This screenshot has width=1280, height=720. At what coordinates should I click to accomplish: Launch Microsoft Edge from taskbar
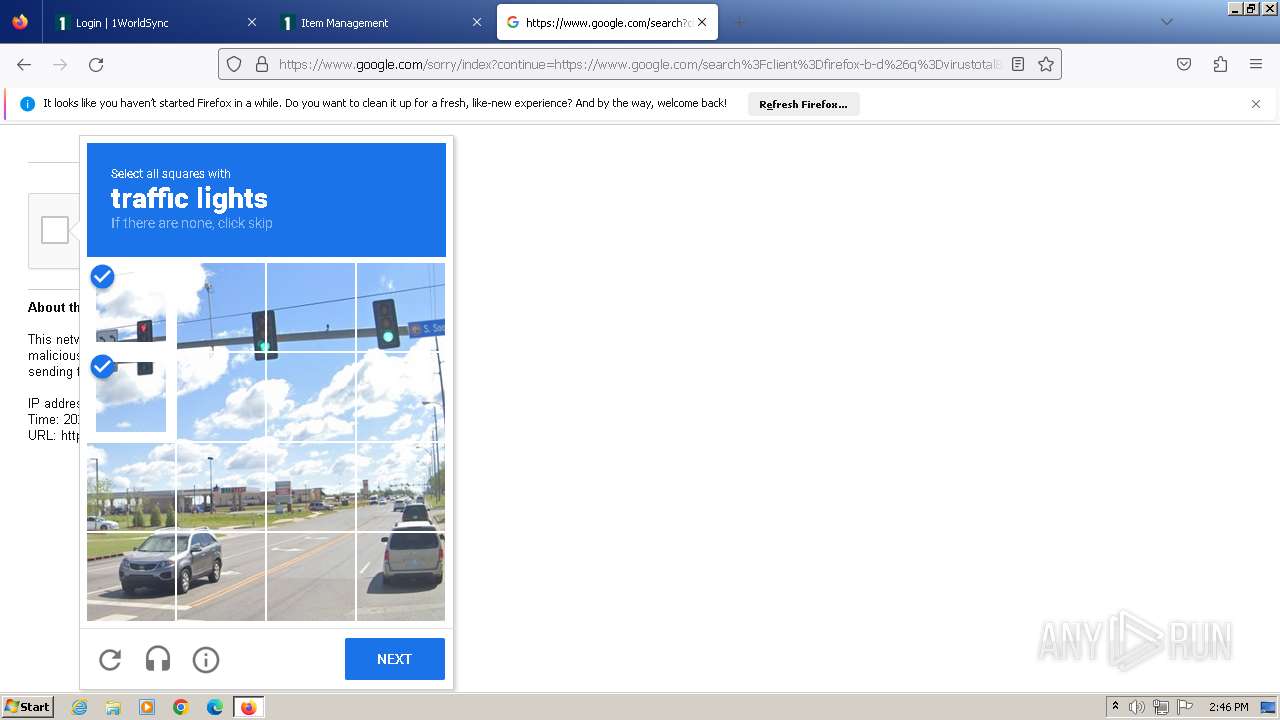pyautogui.click(x=215, y=707)
